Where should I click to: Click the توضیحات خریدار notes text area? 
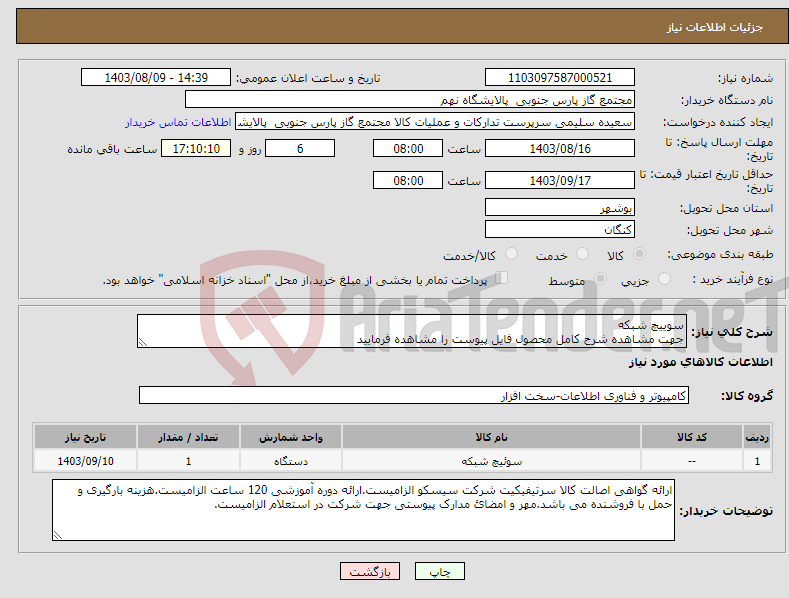pyautogui.click(x=363, y=510)
